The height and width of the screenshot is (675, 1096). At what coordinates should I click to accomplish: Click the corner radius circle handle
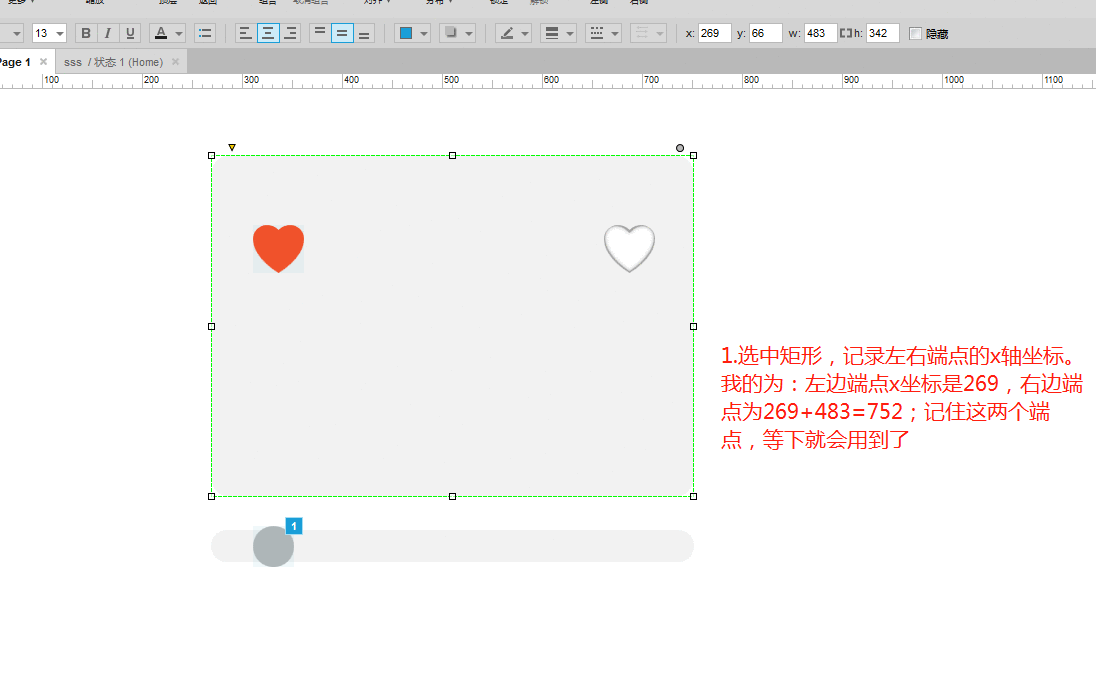tap(679, 147)
